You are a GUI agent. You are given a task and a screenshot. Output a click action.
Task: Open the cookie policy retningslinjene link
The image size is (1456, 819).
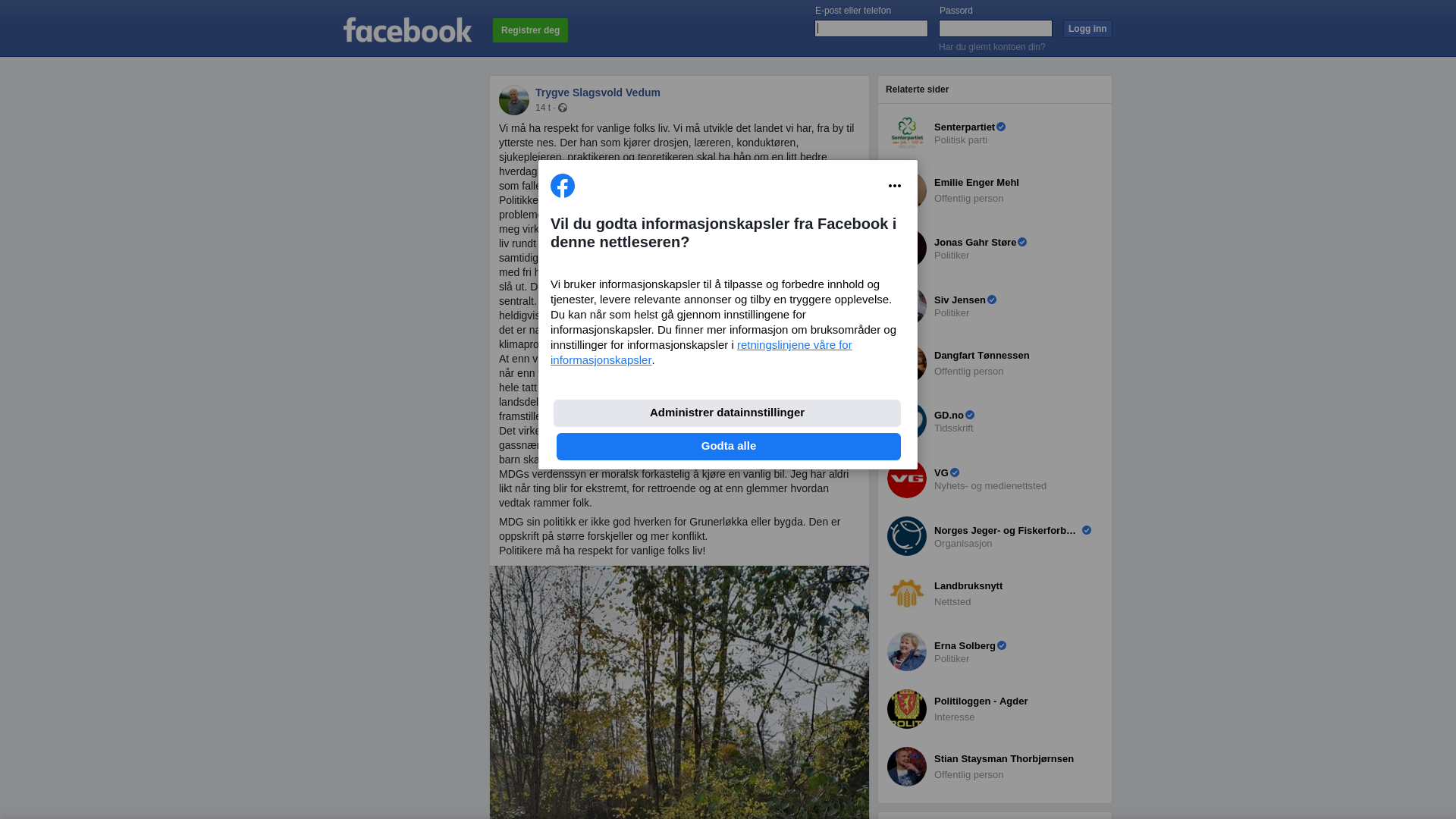click(701, 353)
